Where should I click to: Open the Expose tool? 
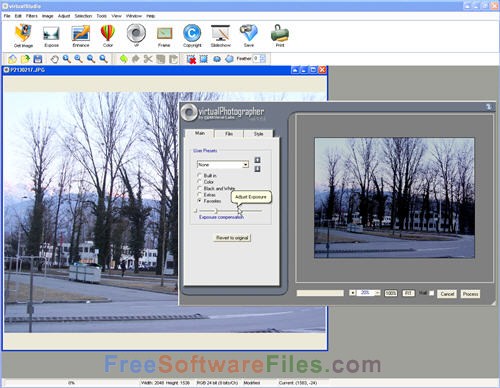pyautogui.click(x=51, y=36)
